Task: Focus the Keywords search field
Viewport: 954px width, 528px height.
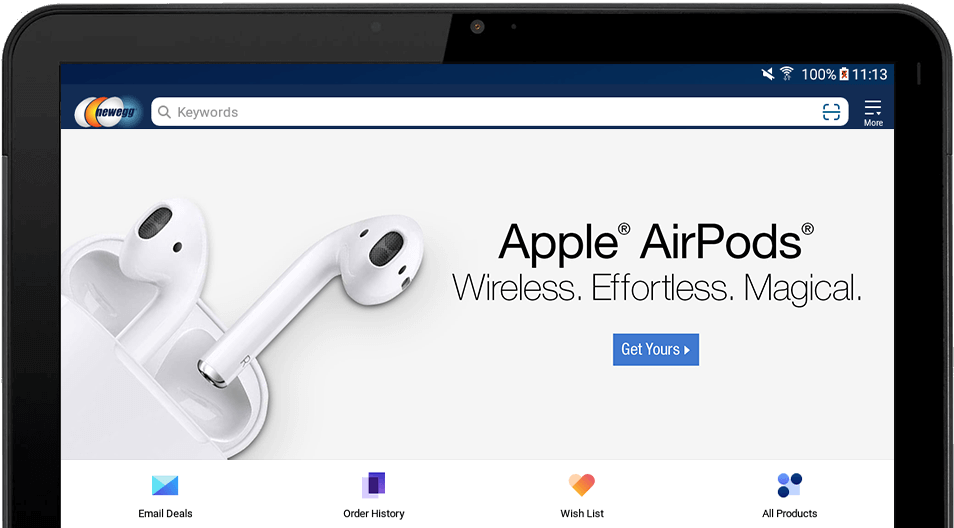Action: [x=500, y=112]
